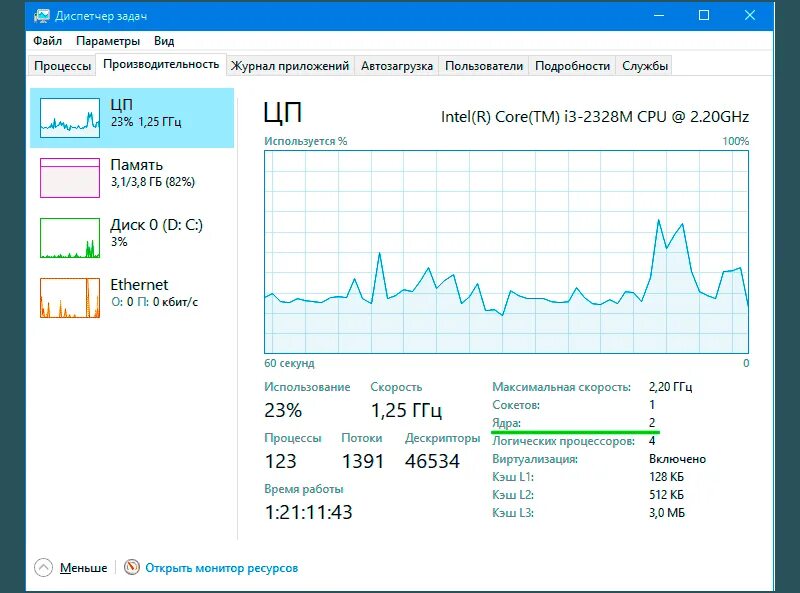Switch to the Службы tab
Screen dimensions: 800x593
[645, 66]
